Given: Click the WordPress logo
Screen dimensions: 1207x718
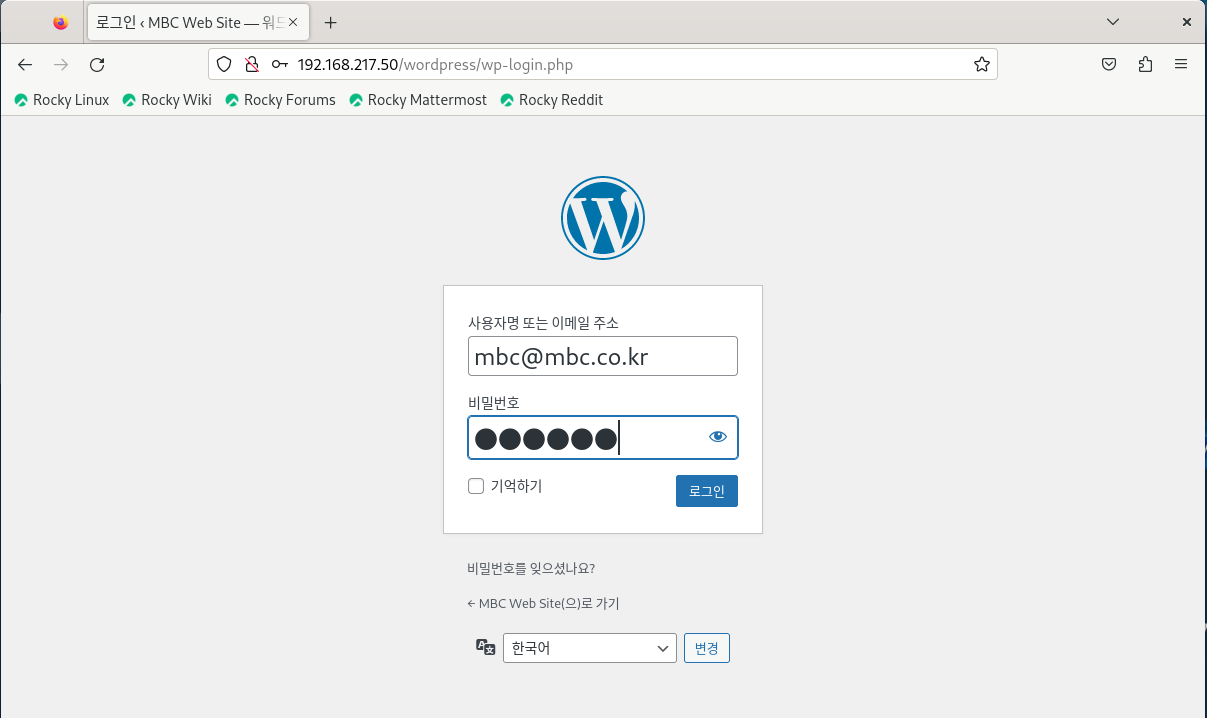Looking at the screenshot, I should coord(603,218).
